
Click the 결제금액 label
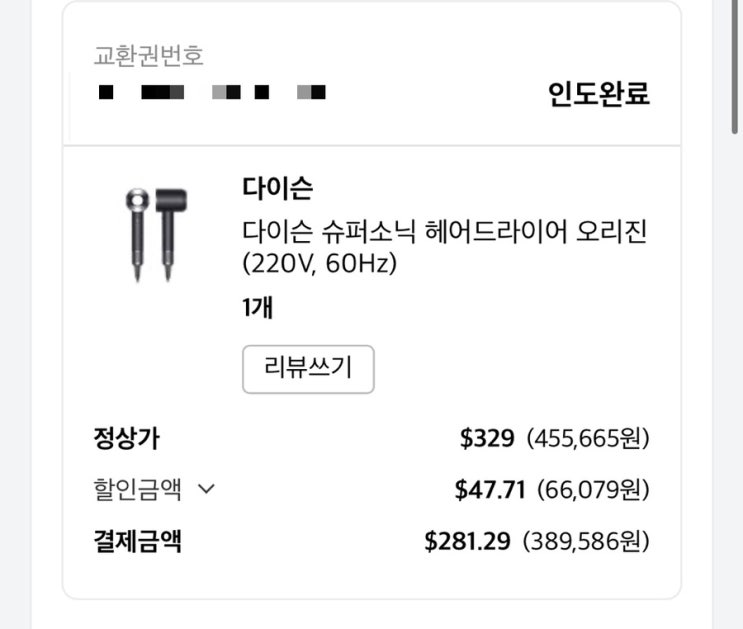click(x=138, y=542)
